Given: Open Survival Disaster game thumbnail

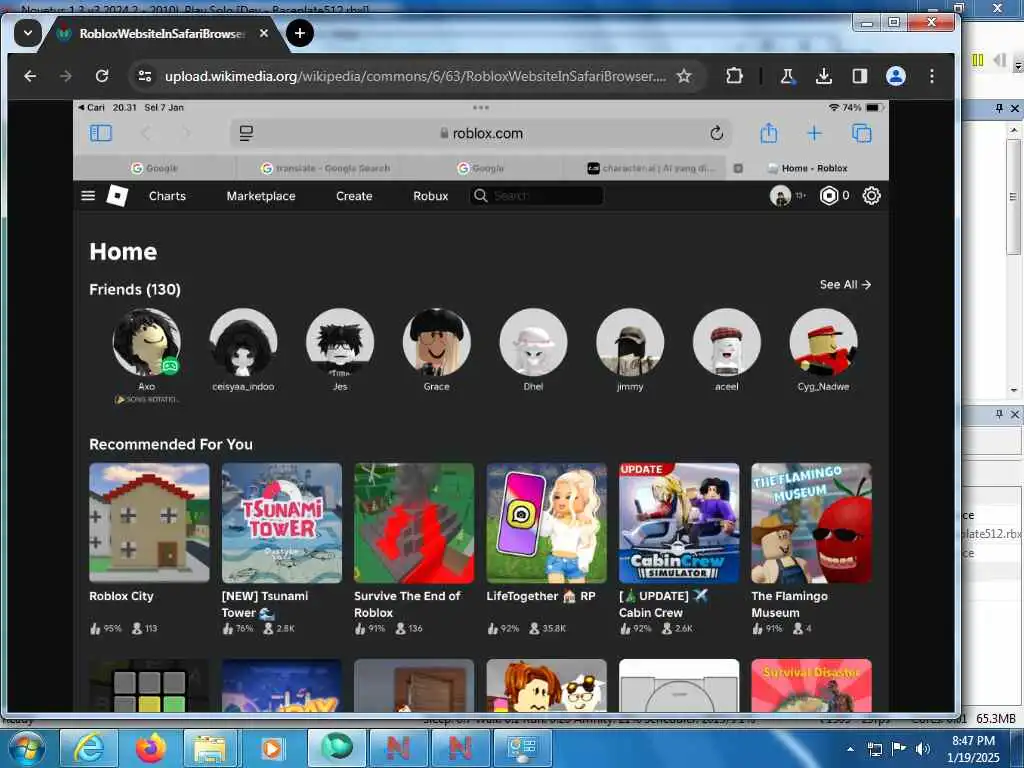Looking at the screenshot, I should 811,686.
